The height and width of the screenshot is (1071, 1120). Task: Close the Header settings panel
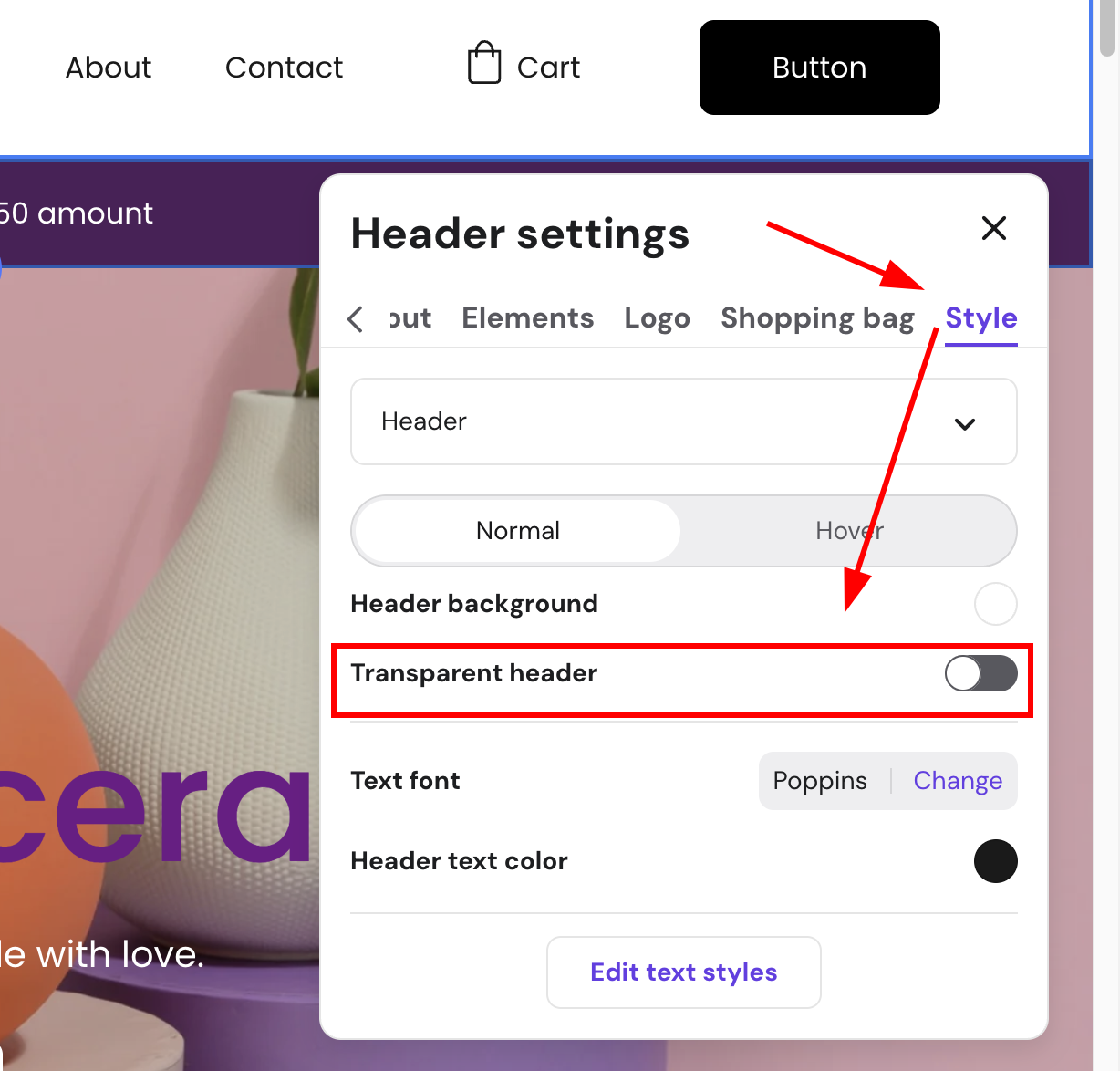pyautogui.click(x=993, y=228)
